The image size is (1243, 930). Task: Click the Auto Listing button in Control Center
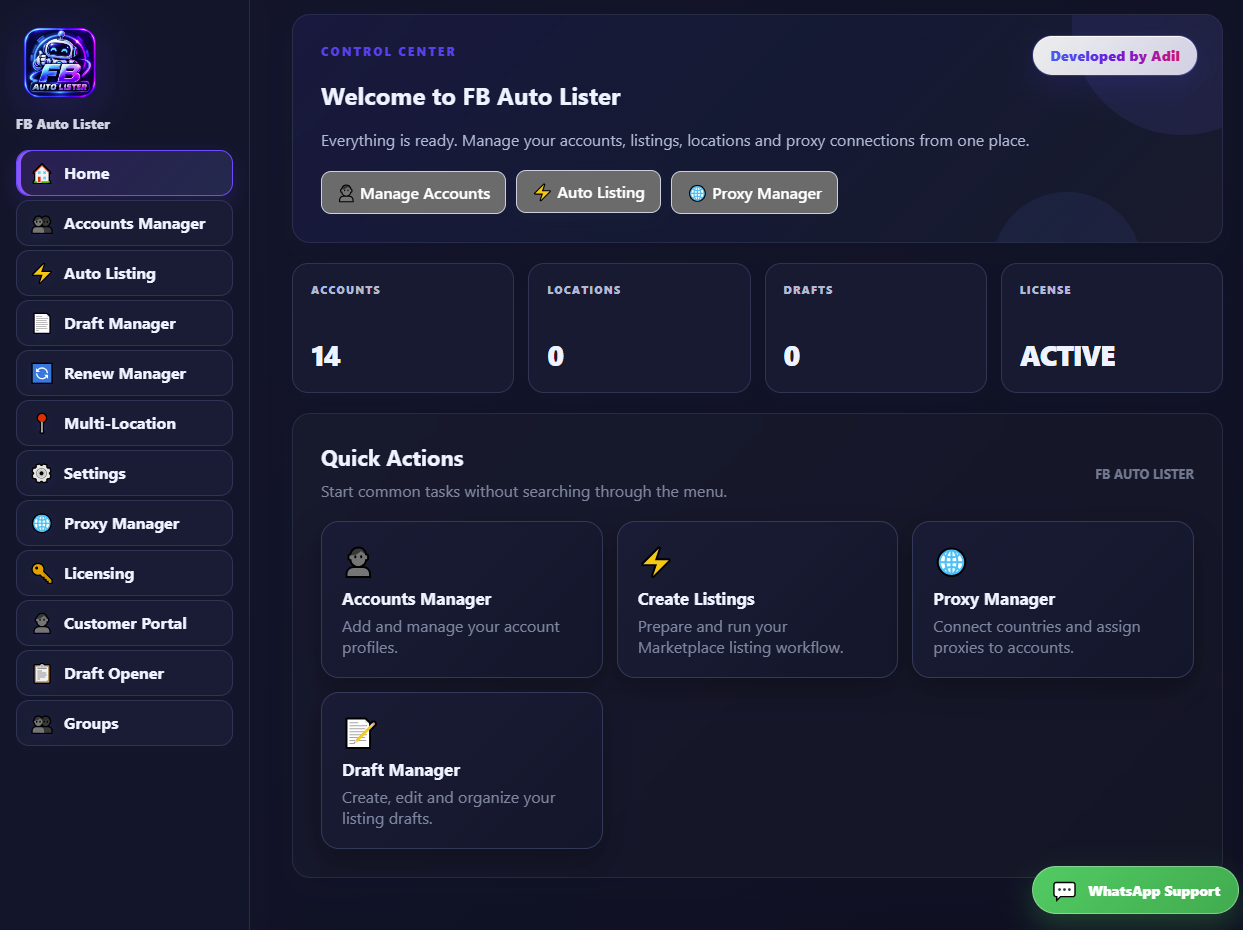(588, 192)
